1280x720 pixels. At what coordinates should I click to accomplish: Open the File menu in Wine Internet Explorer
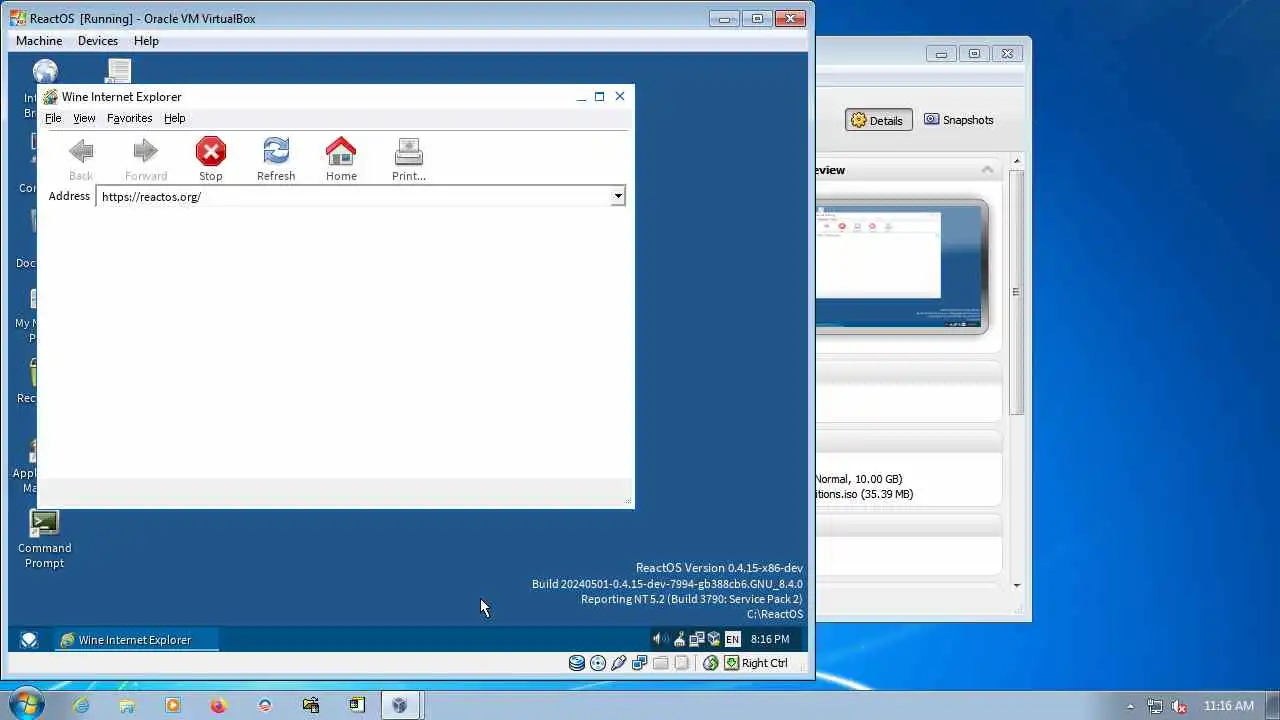[x=53, y=118]
